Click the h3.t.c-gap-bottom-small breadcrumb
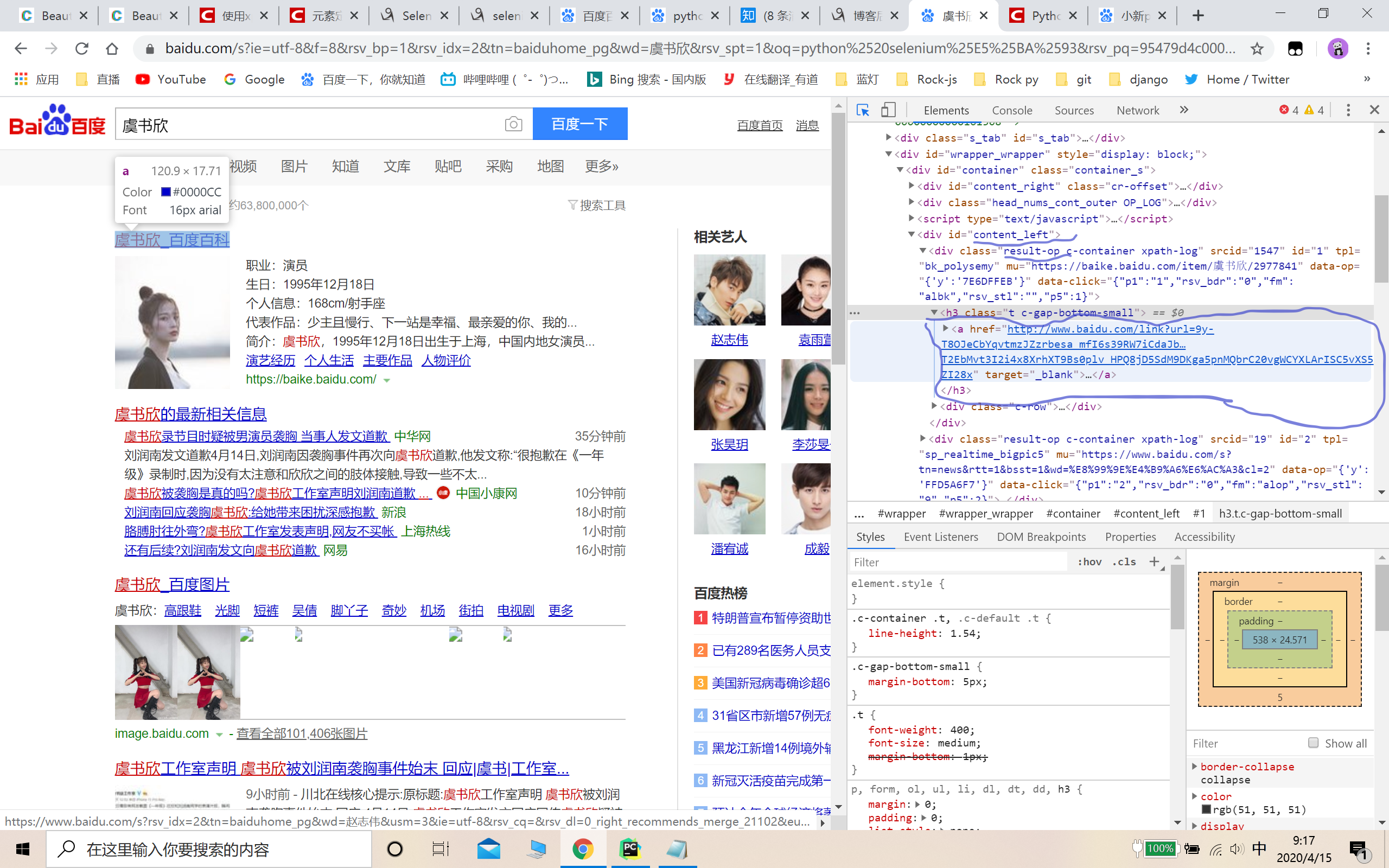 click(x=1280, y=513)
